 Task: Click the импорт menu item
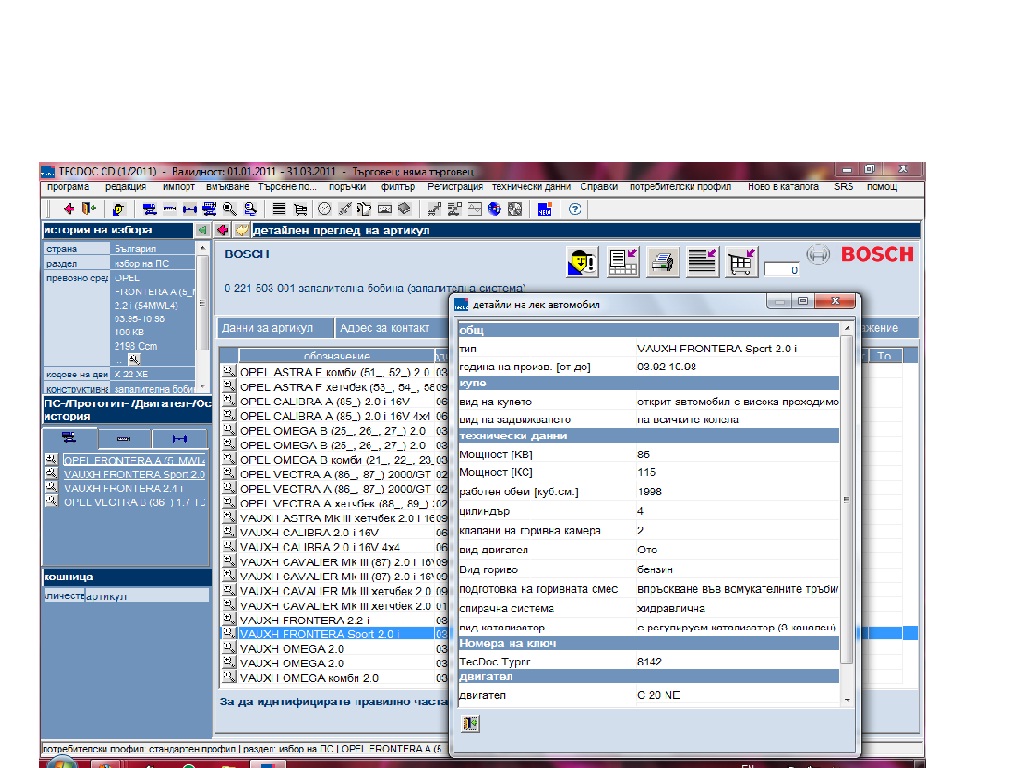pyautogui.click(x=179, y=187)
